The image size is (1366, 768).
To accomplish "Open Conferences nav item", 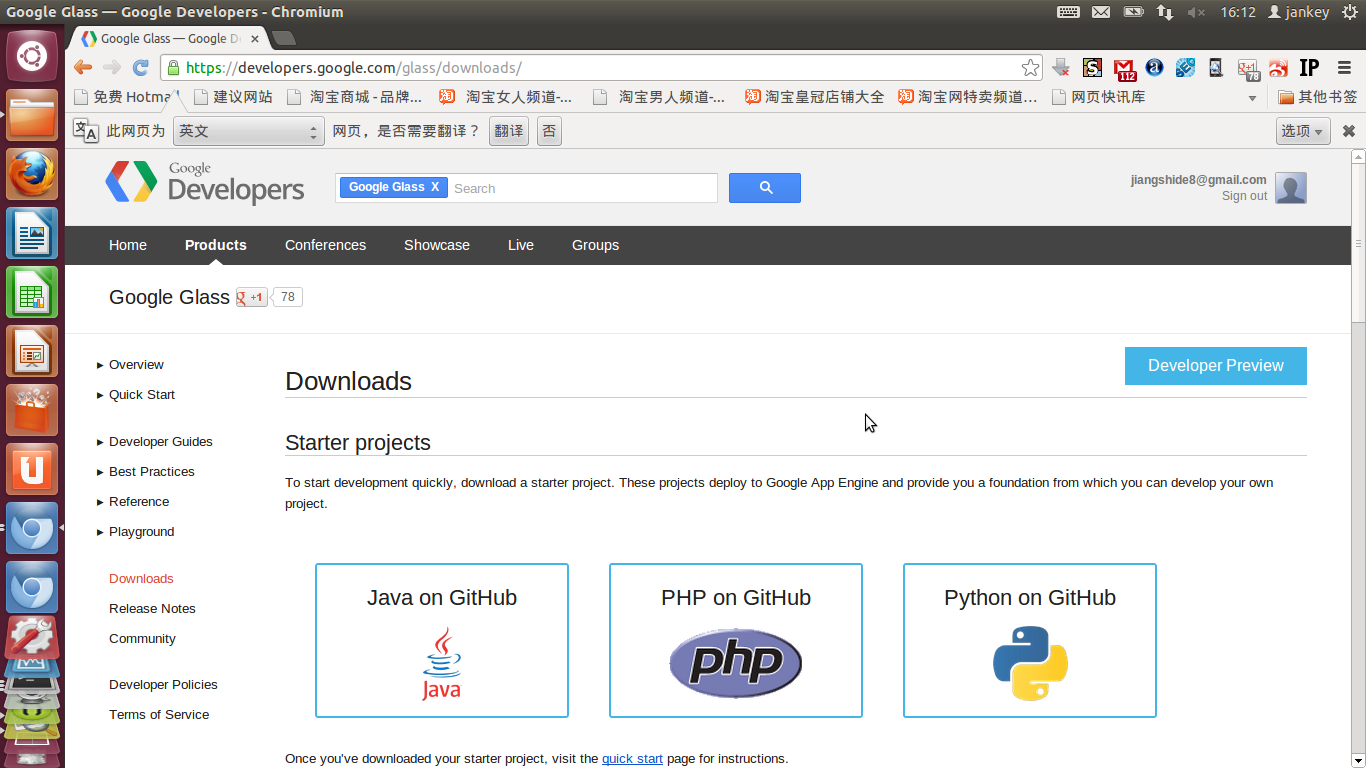I will click(325, 245).
